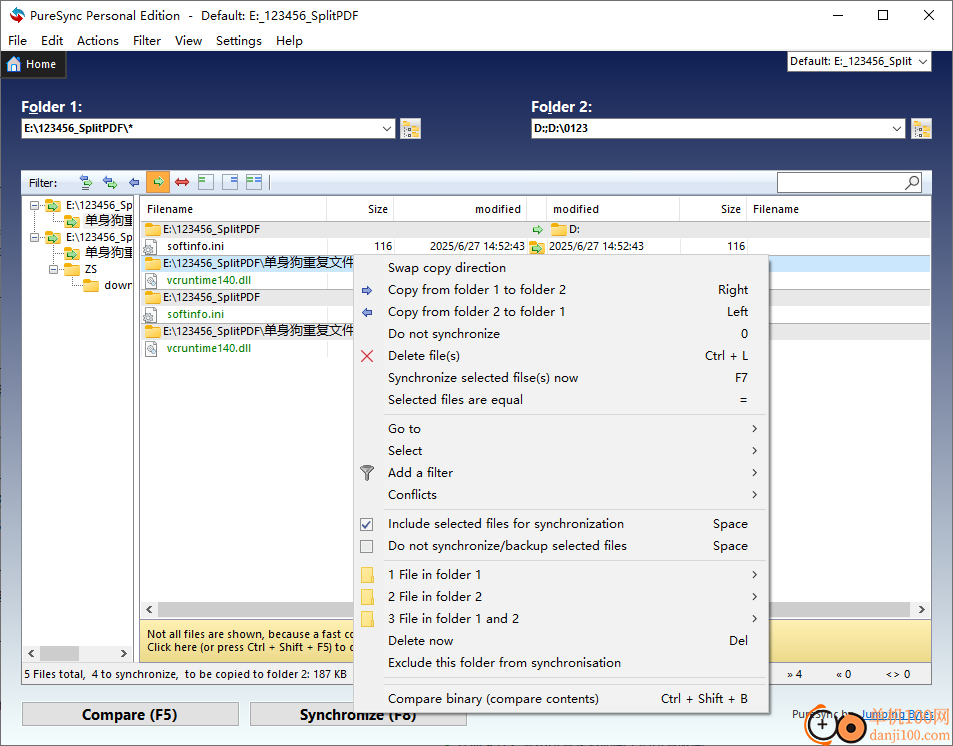This screenshot has height=746, width=953.
Task: Open the Folder 2 path dropdown
Action: 897,128
